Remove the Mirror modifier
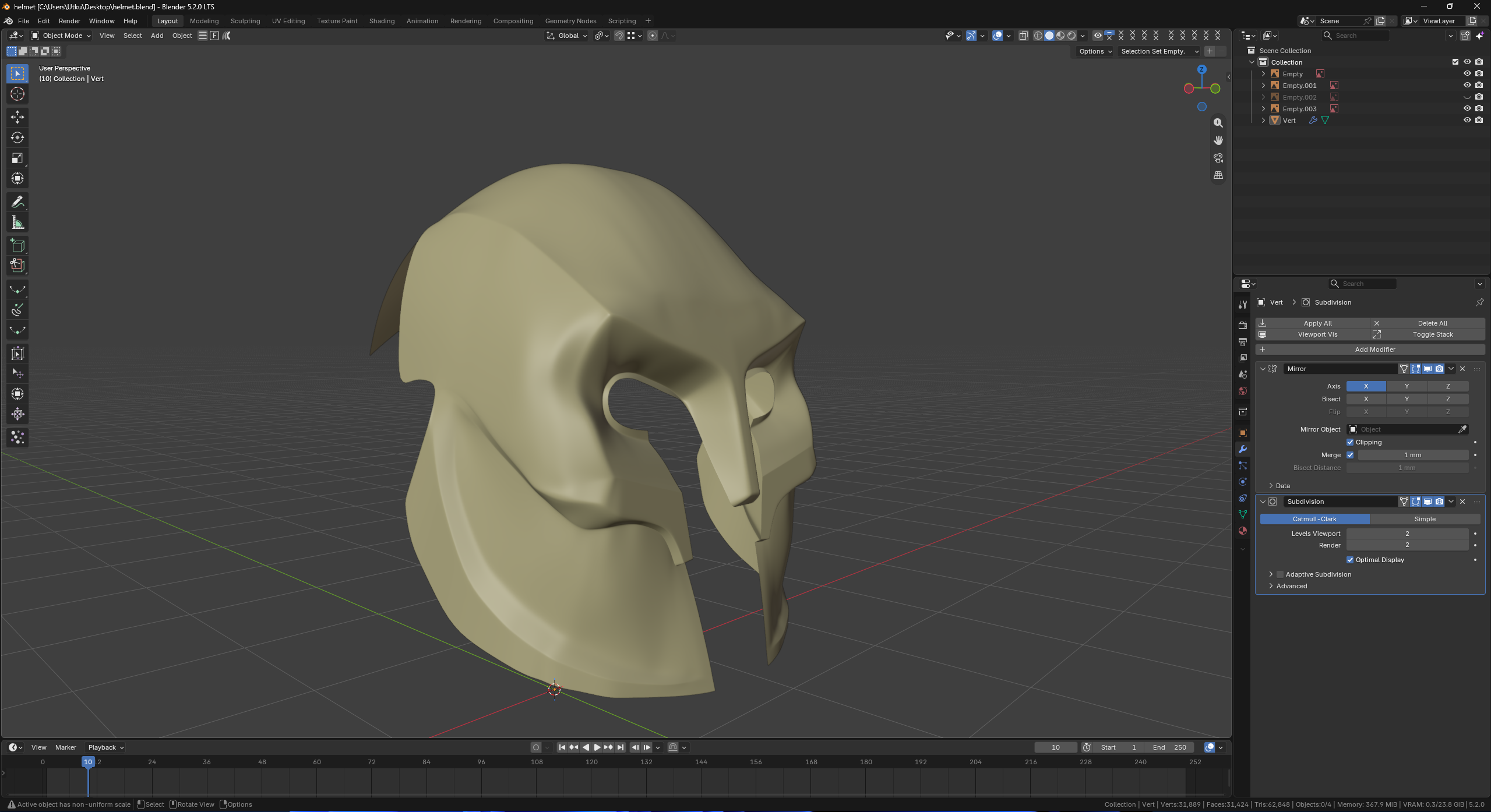The image size is (1491, 812). pyautogui.click(x=1462, y=369)
